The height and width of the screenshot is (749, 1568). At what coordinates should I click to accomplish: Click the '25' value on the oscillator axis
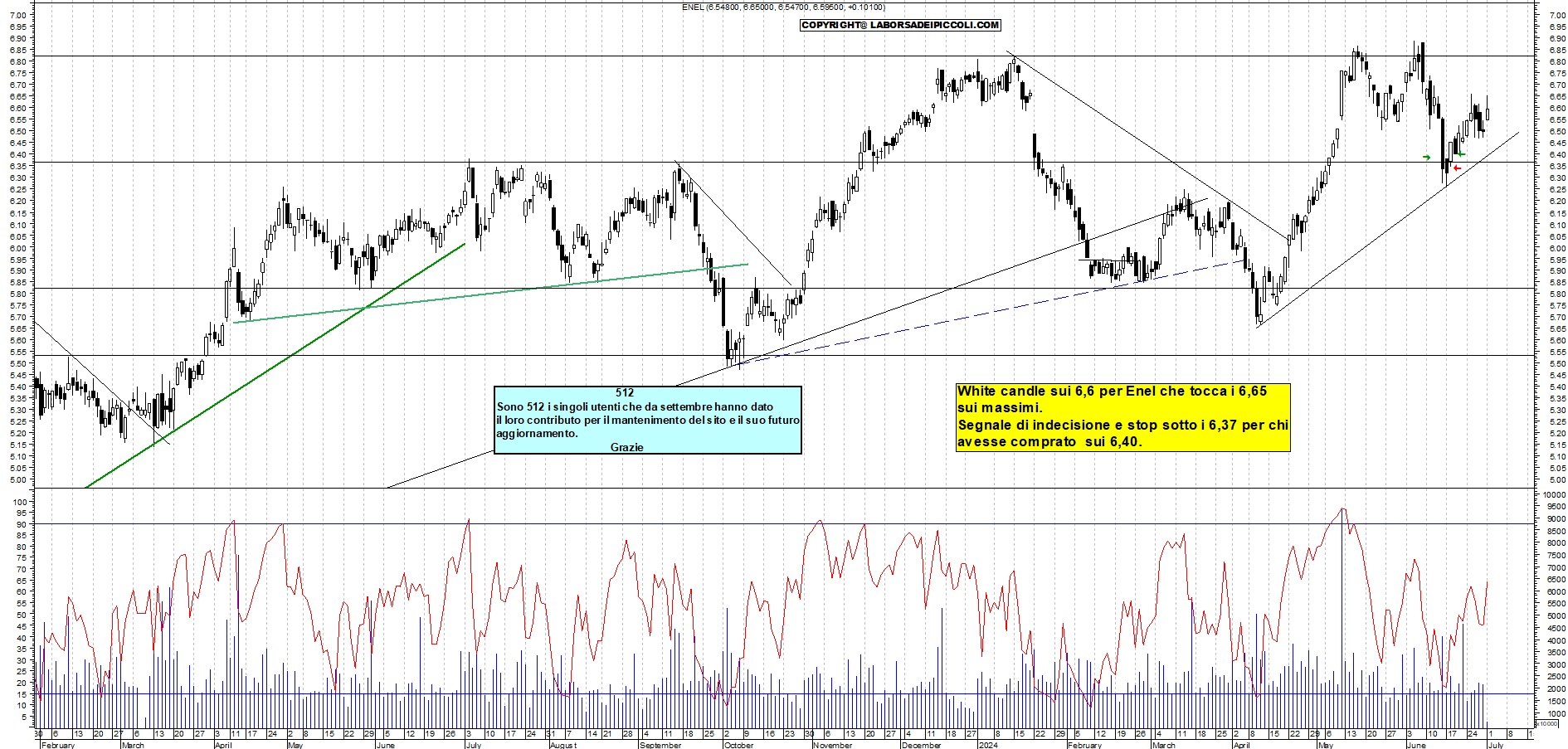click(x=22, y=671)
